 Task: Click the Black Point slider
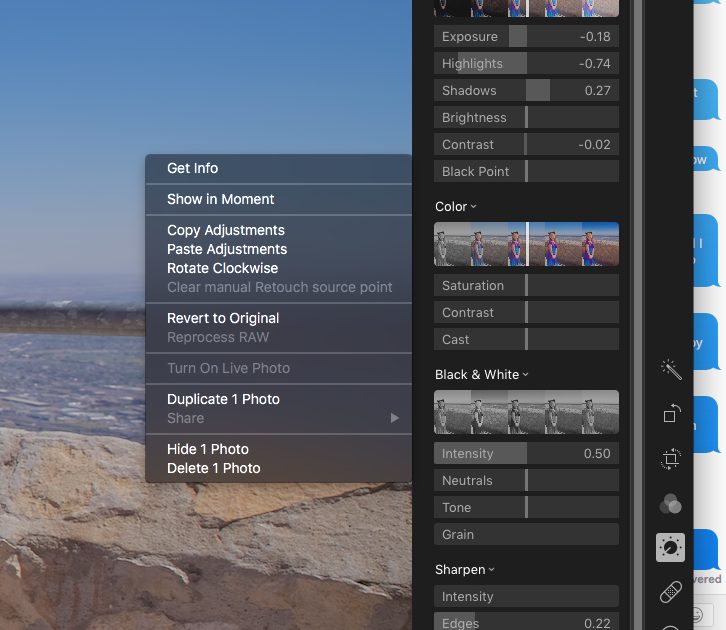[526, 171]
